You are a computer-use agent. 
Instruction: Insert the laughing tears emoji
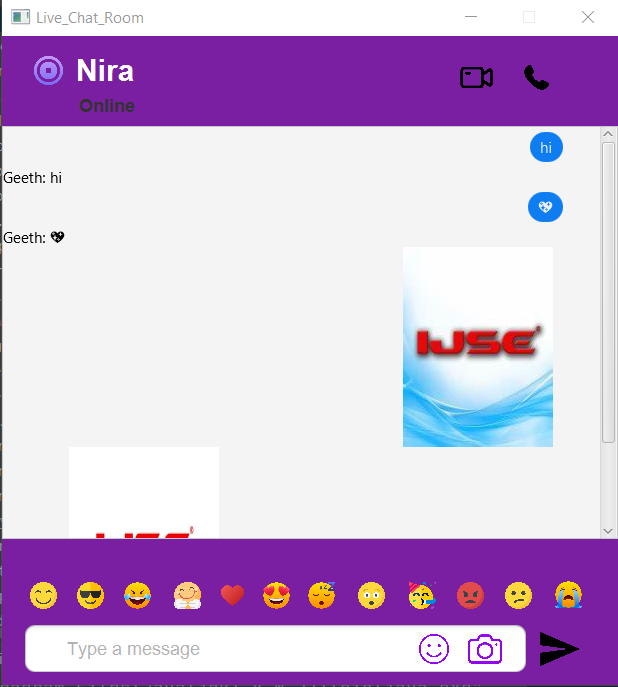tap(138, 595)
